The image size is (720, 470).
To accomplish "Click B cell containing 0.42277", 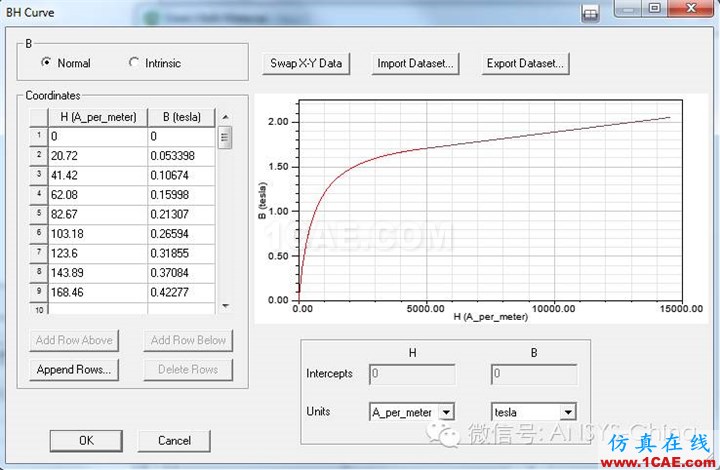I will [181, 292].
